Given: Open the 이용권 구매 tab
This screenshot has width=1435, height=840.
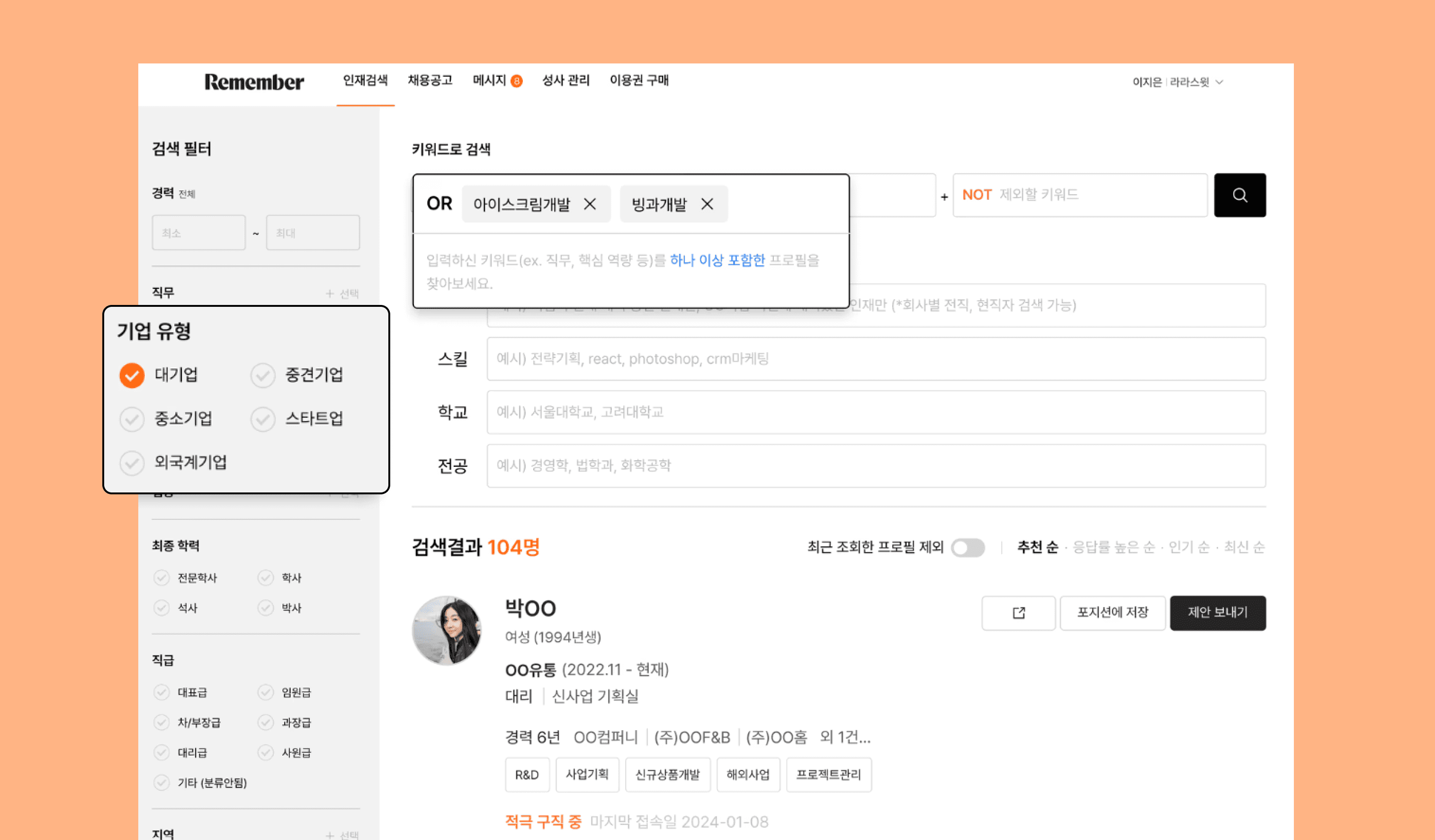Looking at the screenshot, I should coord(639,80).
